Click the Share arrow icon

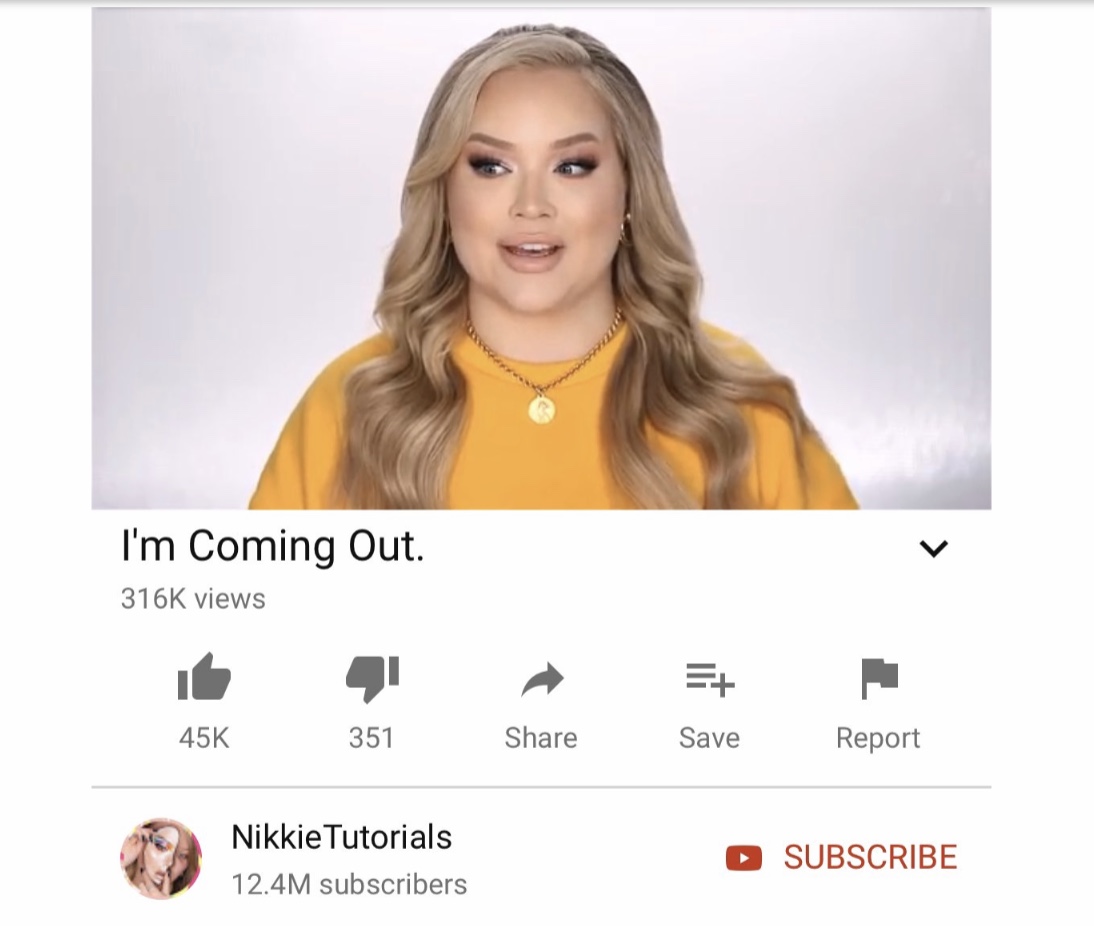[x=542, y=679]
